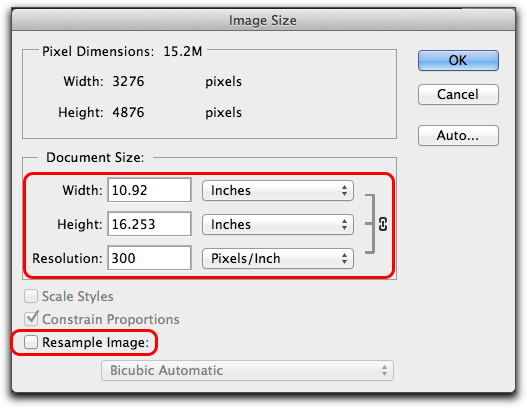This screenshot has height=408, width=527.
Task: Click the Width unit dropdown arrows
Action: coord(344,191)
